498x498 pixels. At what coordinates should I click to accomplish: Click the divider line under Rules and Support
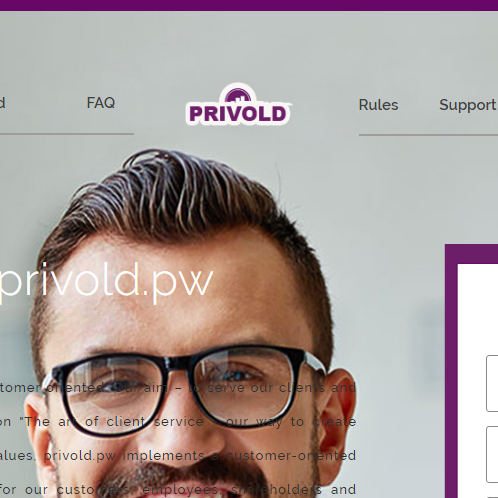[x=428, y=135]
